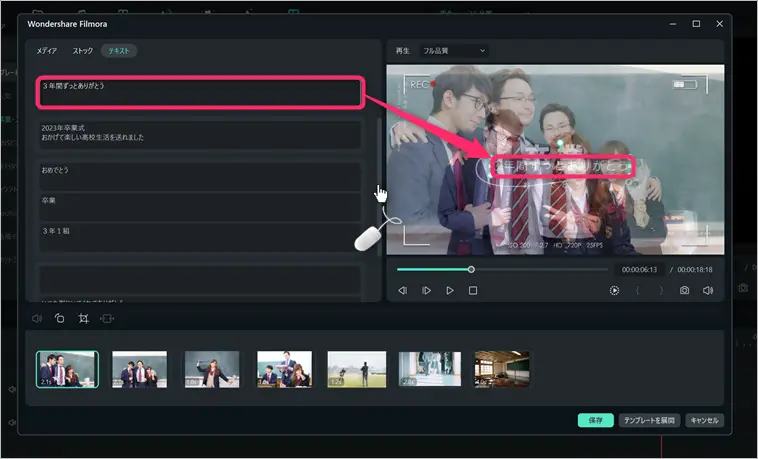
Task: Click the green rotation handle above preview text
Action: tap(560, 143)
